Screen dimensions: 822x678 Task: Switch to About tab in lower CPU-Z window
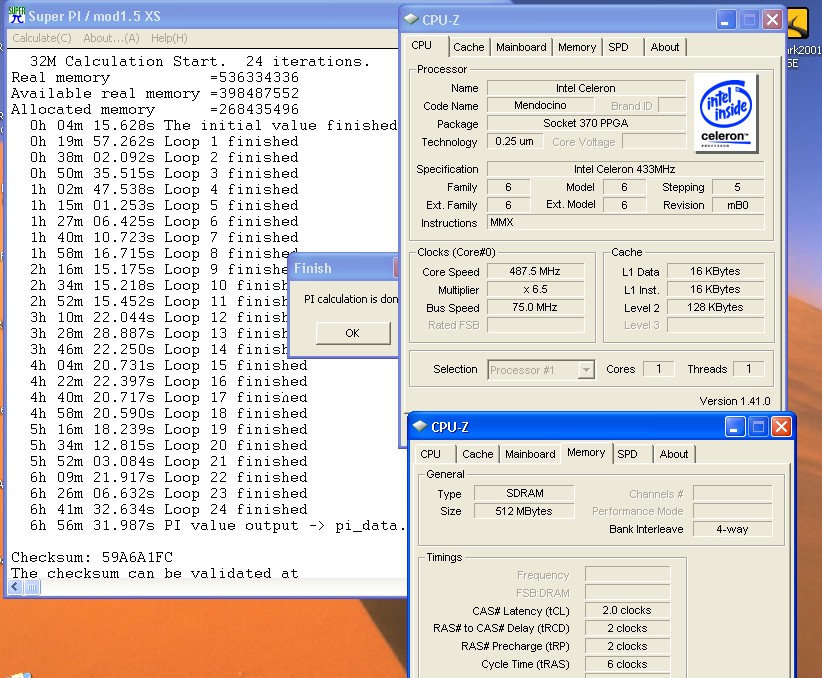pos(674,454)
